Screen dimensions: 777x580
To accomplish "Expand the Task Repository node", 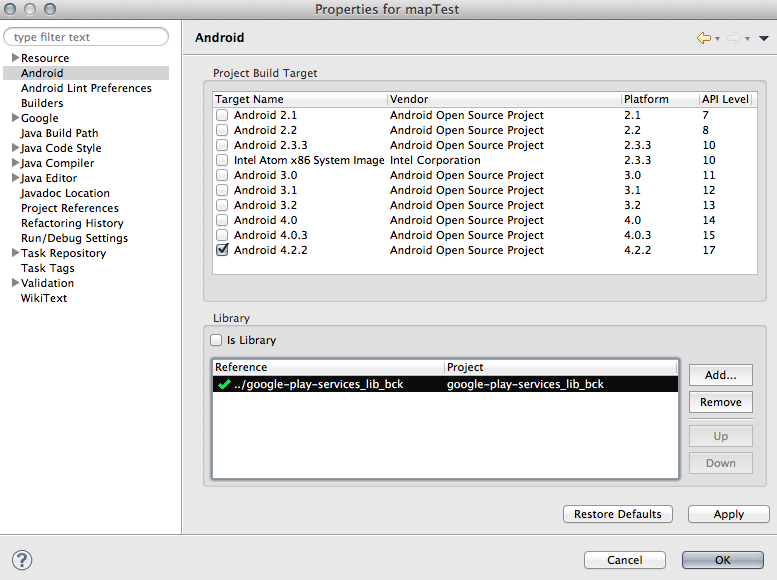I will tap(15, 253).
